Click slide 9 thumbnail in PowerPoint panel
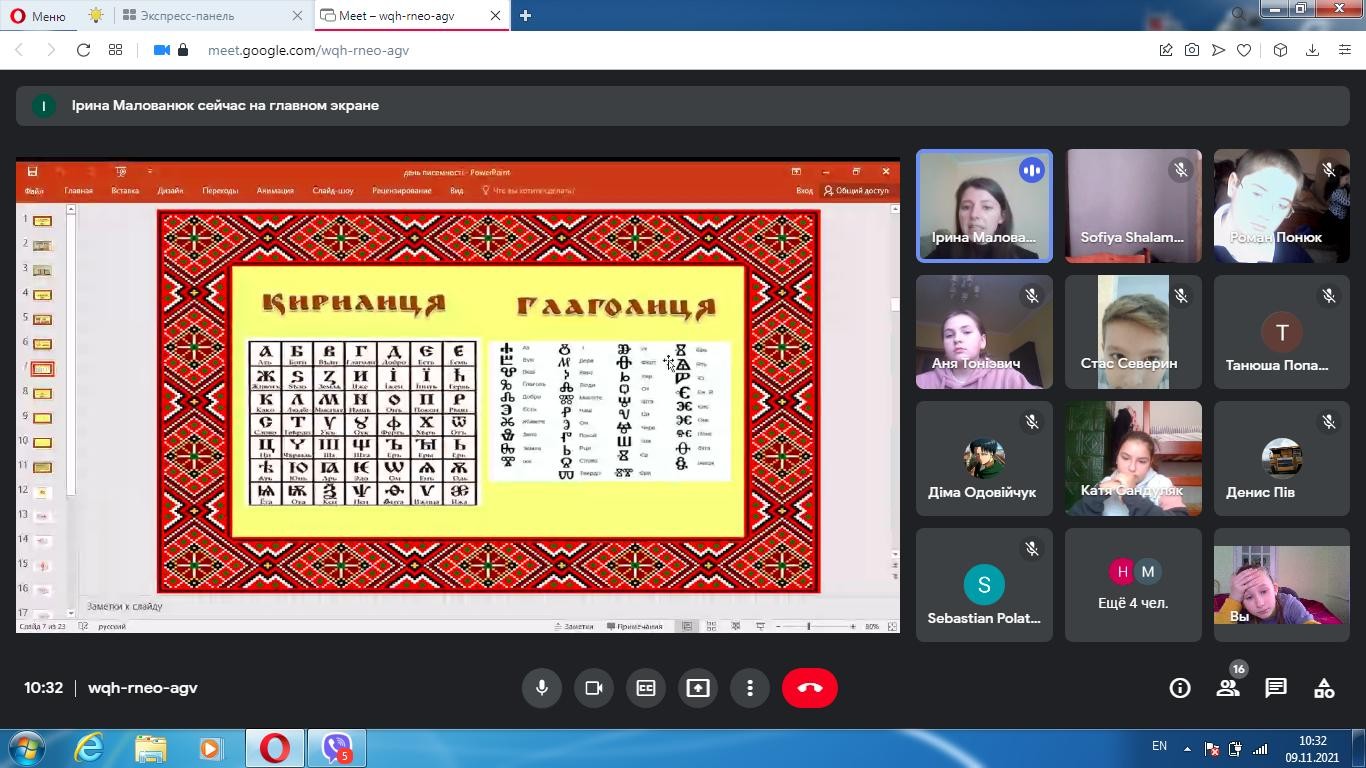 42,418
